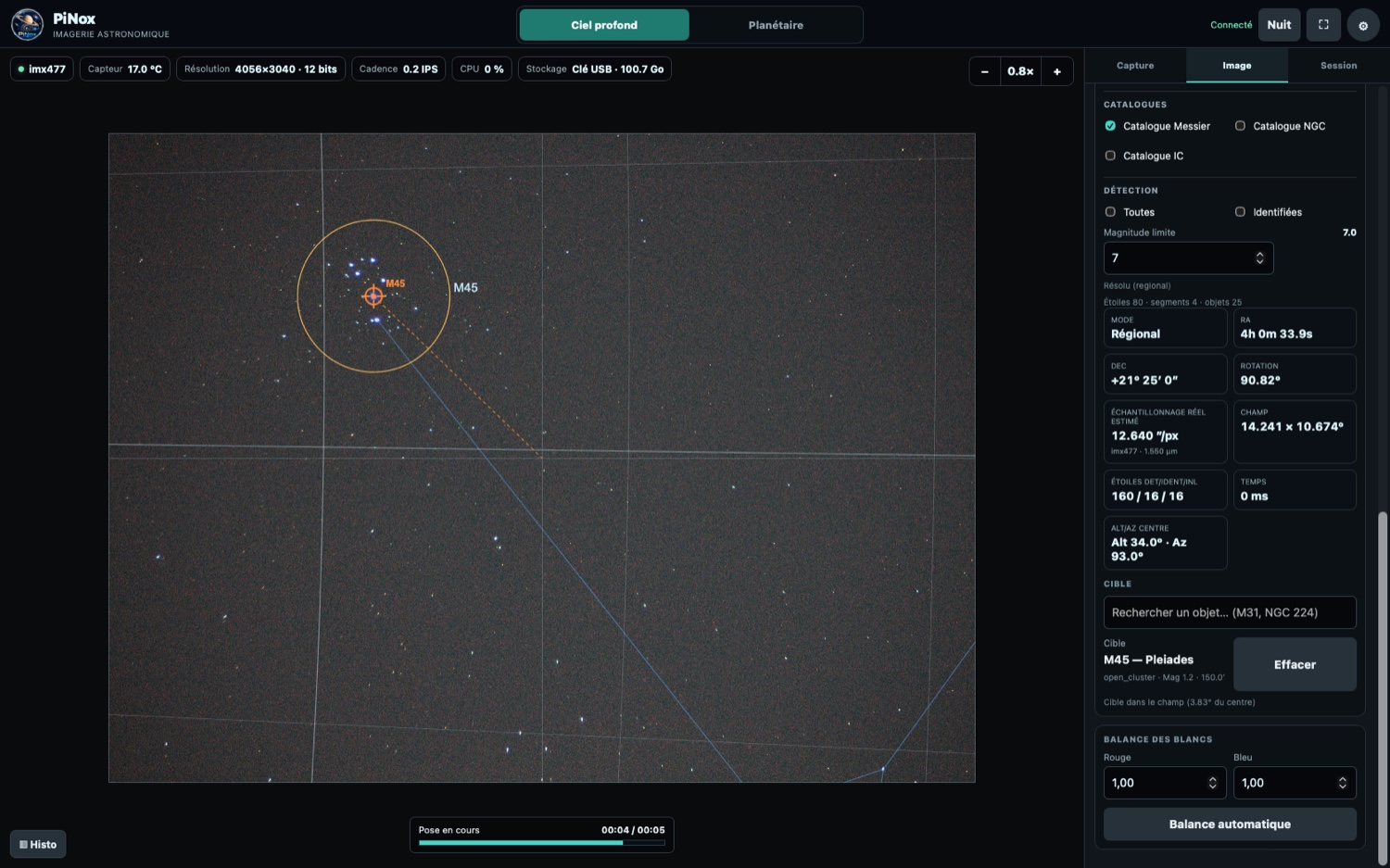Viewport: 1390px width, 868px height.
Task: Switch to Planétaire mode
Action: click(x=776, y=25)
